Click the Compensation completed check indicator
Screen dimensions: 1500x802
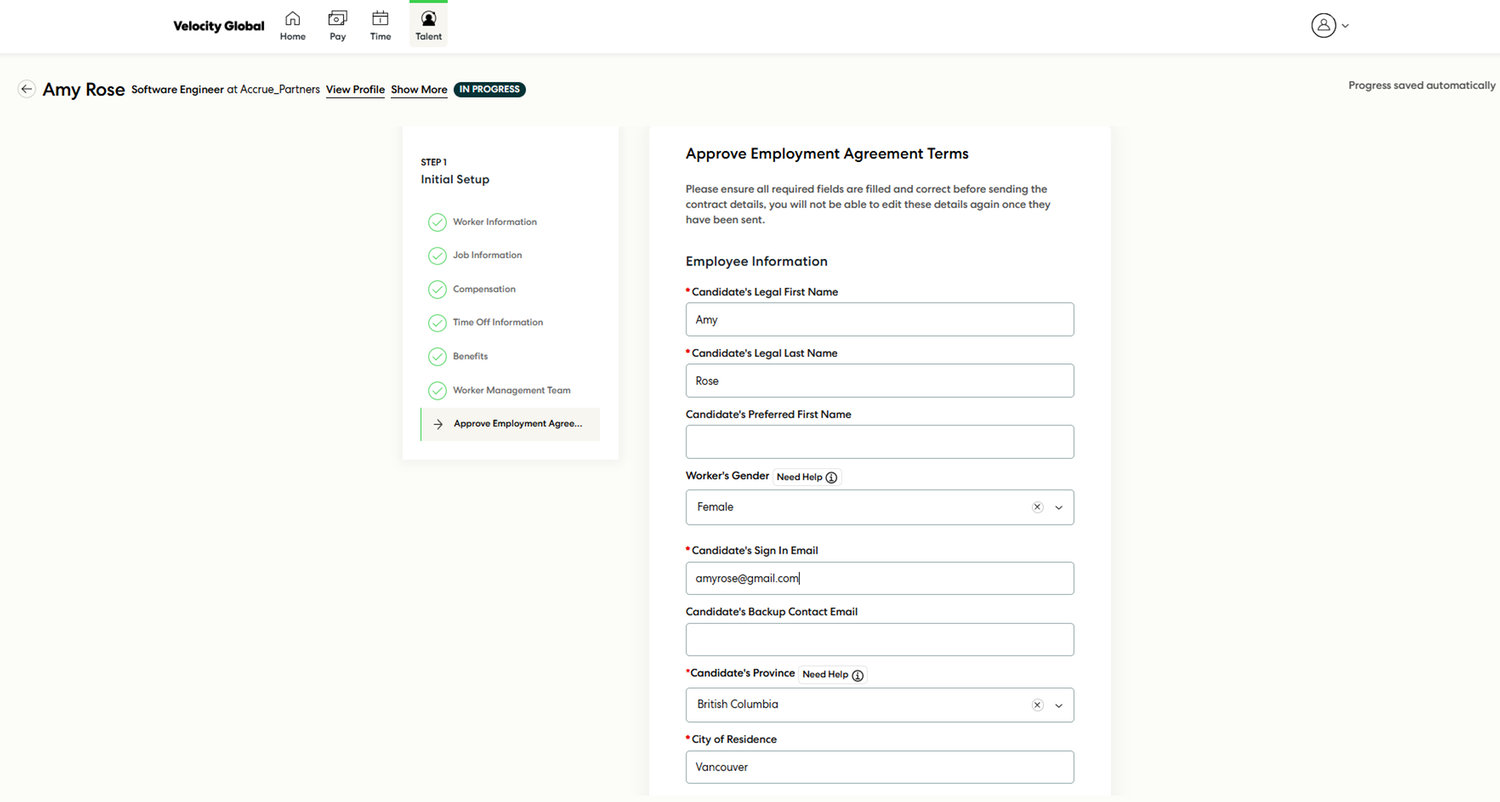click(x=437, y=289)
